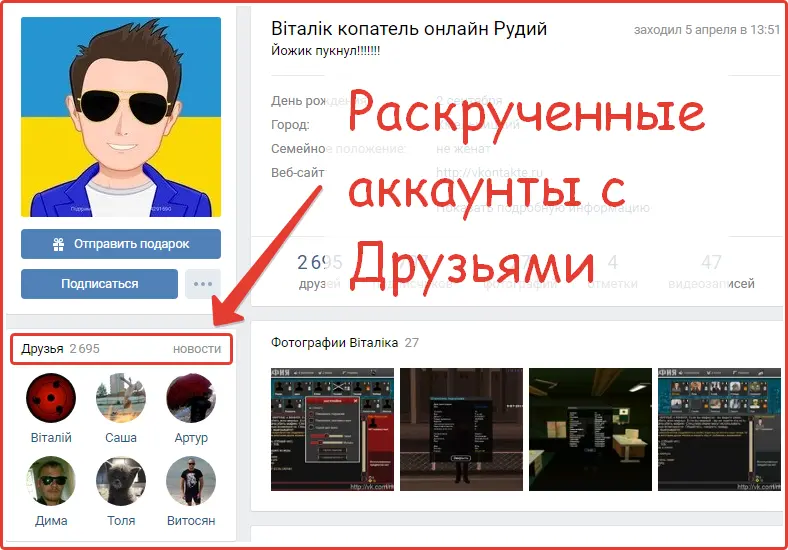Click the 'Город:' label
Viewport: 788px width, 550px height.
[290, 125]
